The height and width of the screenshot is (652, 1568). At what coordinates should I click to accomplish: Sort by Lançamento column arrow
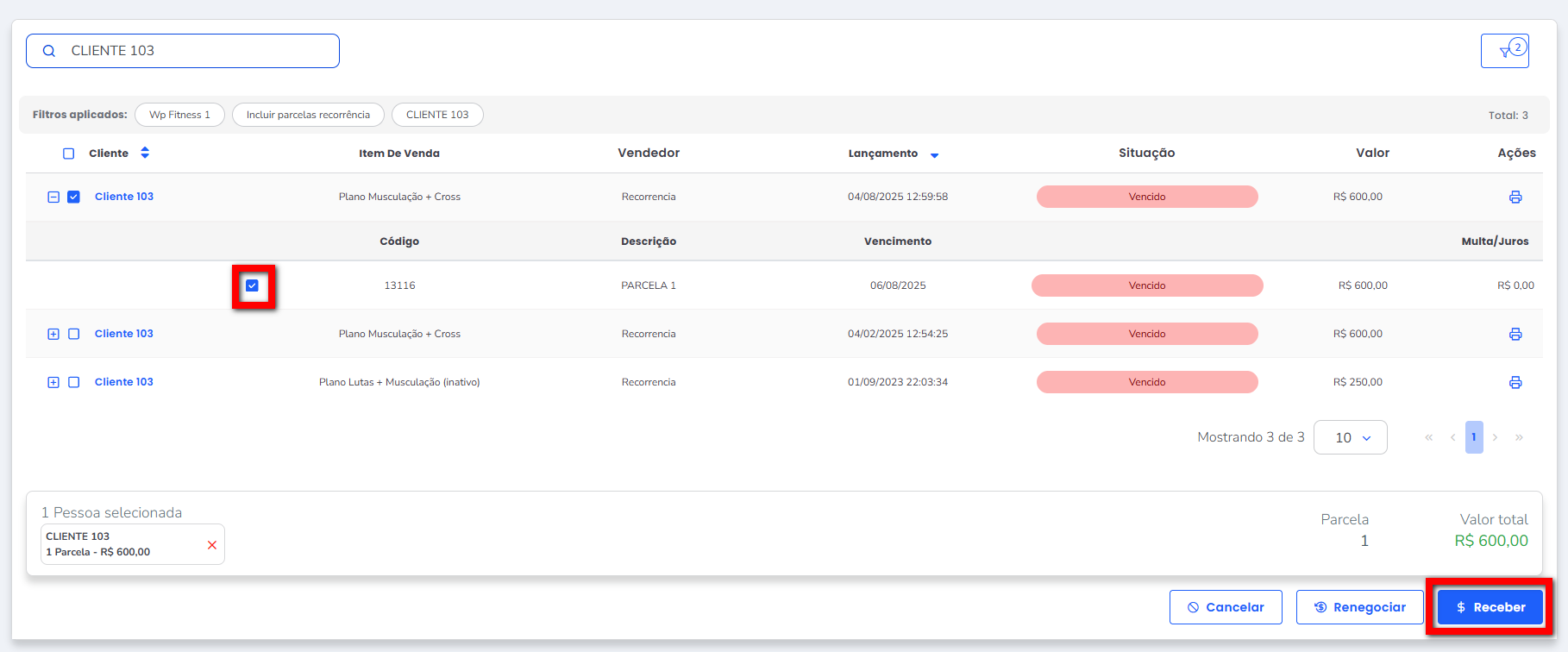point(934,155)
